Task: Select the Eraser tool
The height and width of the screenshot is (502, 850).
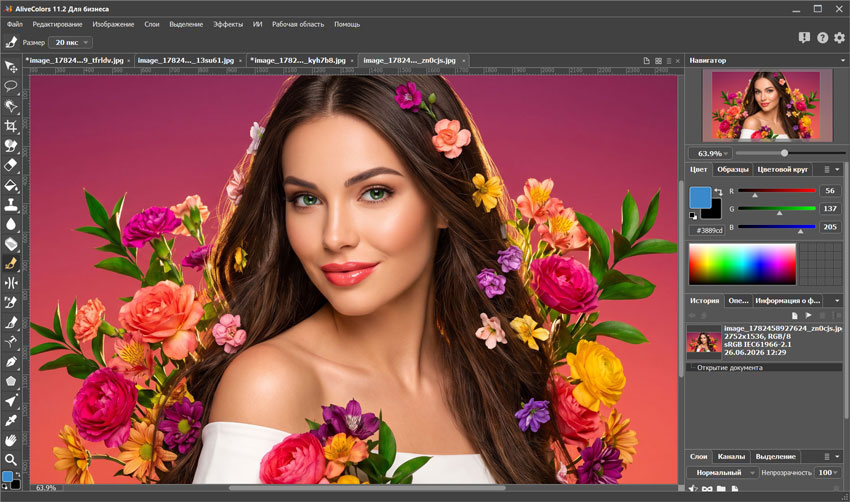Action: pyautogui.click(x=10, y=165)
